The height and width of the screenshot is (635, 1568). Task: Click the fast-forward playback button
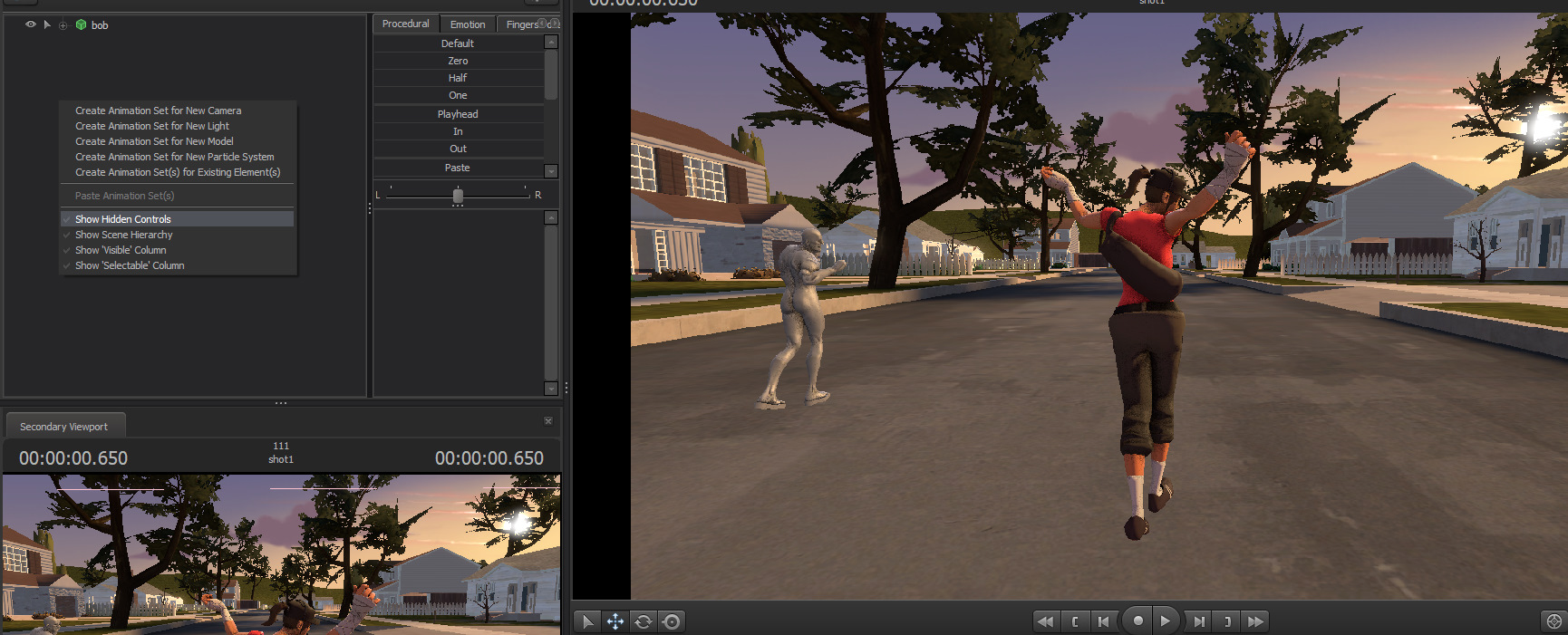coord(1255,621)
